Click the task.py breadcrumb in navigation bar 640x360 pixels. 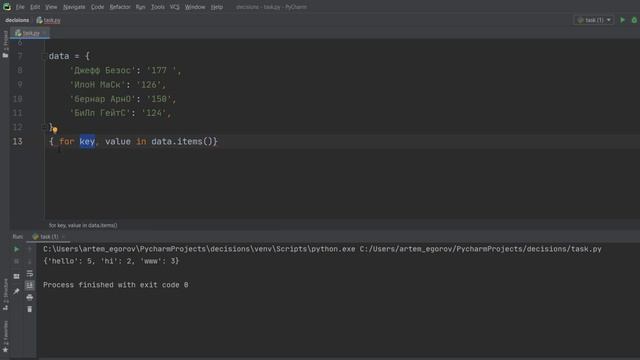click(x=48, y=20)
